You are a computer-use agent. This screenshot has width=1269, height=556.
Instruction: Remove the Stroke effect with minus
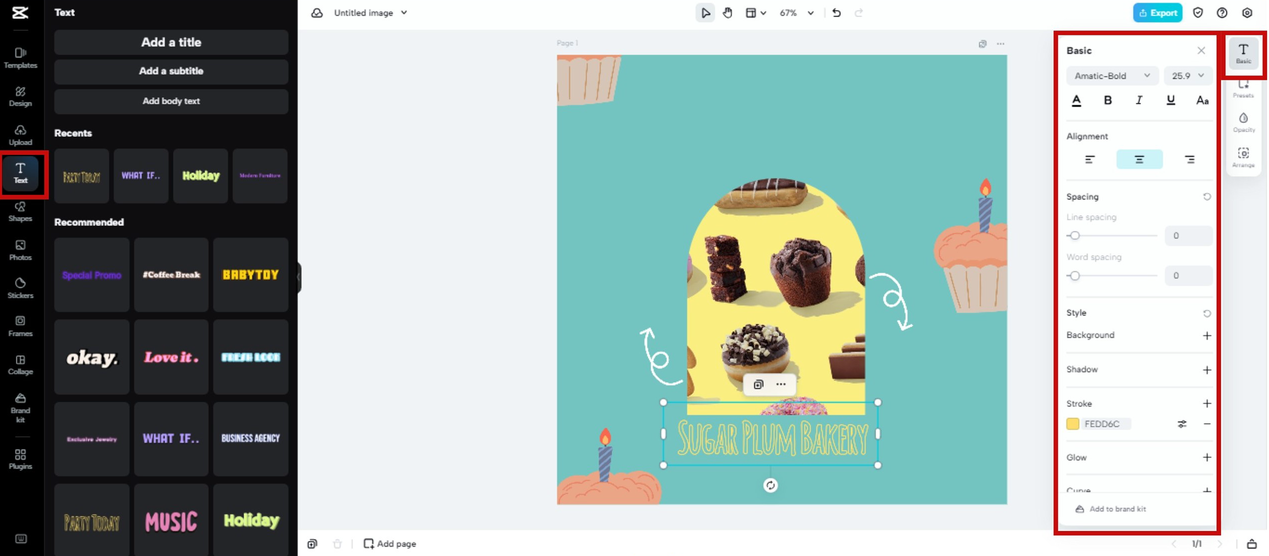[1207, 424]
